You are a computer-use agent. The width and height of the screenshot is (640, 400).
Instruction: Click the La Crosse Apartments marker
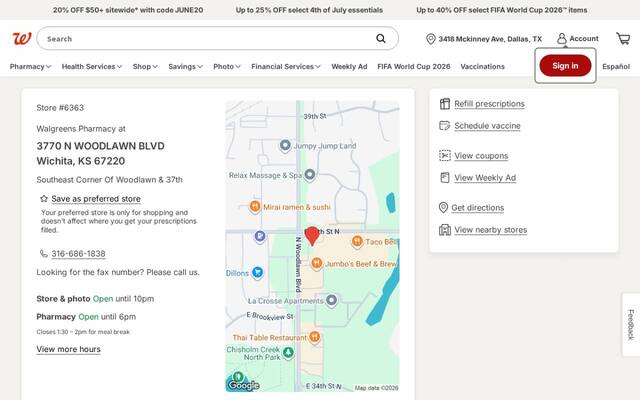click(x=331, y=300)
